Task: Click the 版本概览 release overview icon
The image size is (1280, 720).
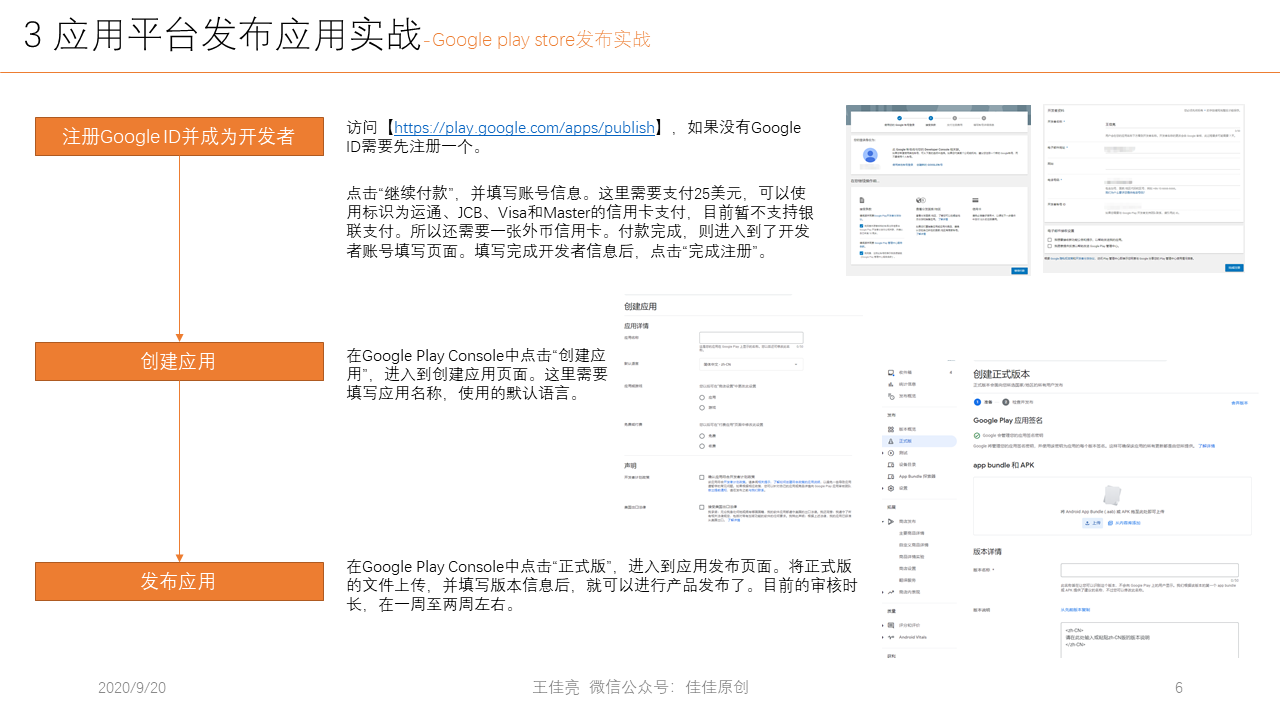Action: [x=891, y=429]
